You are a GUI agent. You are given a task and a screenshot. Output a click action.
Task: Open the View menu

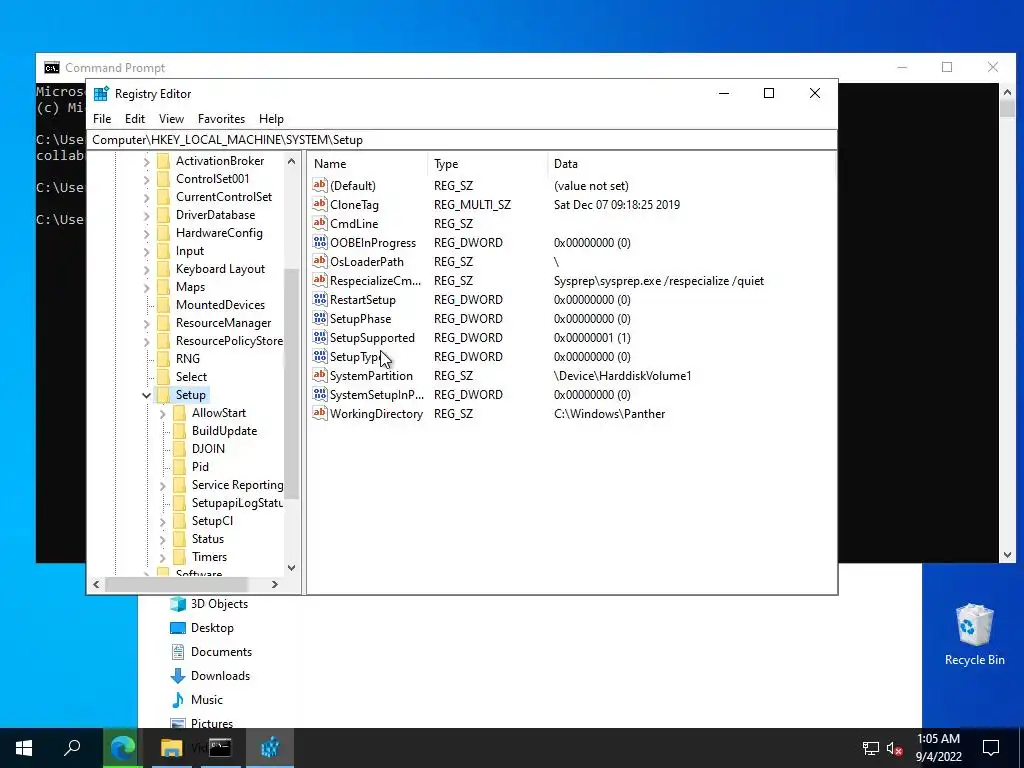click(x=171, y=119)
